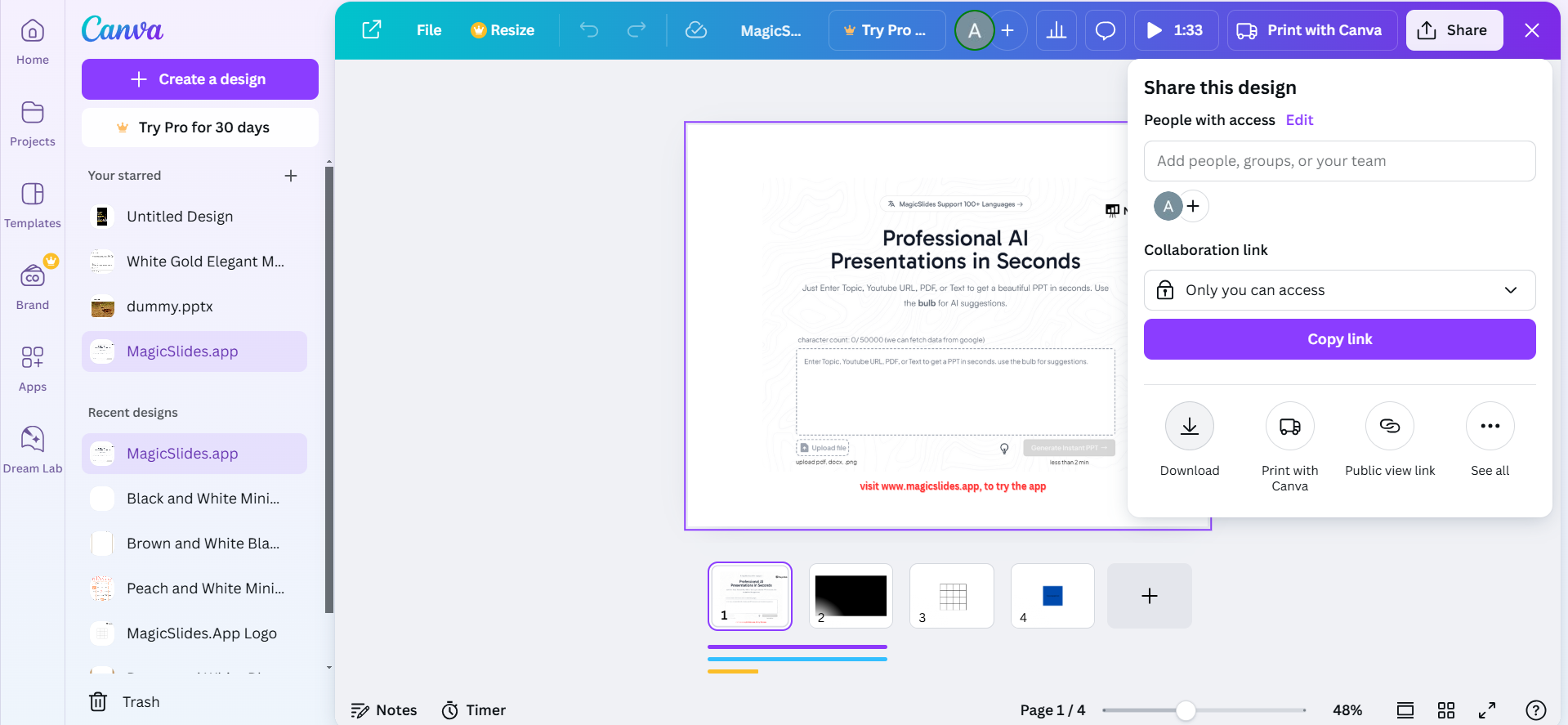Viewport: 1568px width, 725px height.
Task: Click See all share options
Action: pos(1490,440)
